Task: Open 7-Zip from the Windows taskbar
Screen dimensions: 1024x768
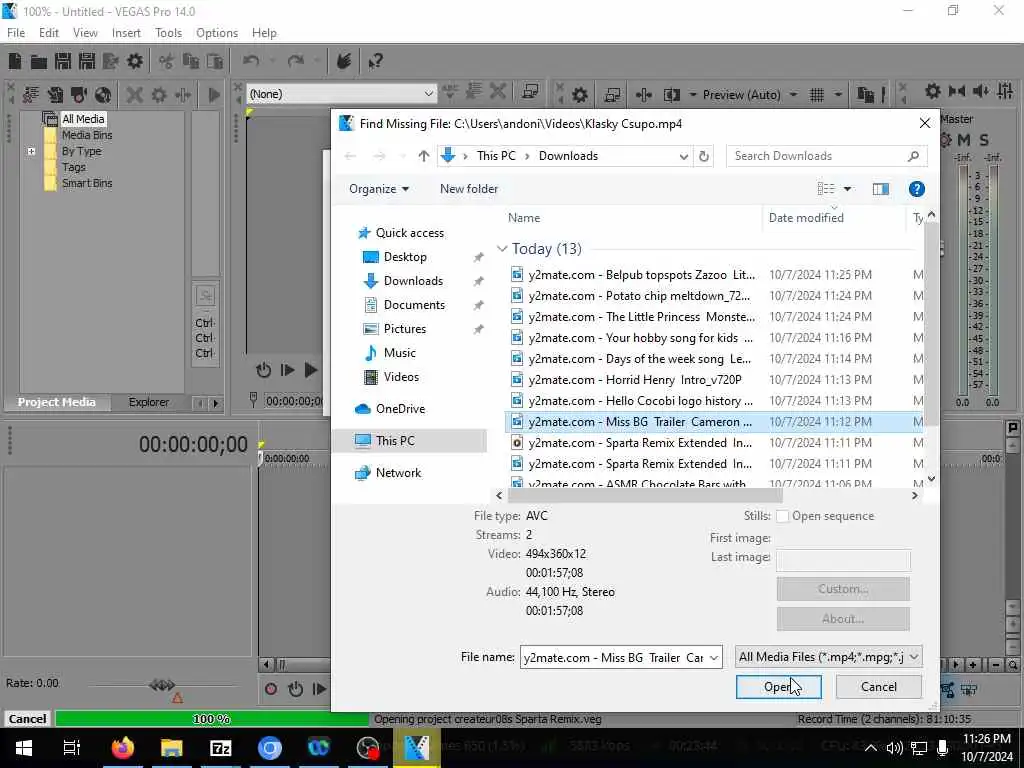Action: 220,747
